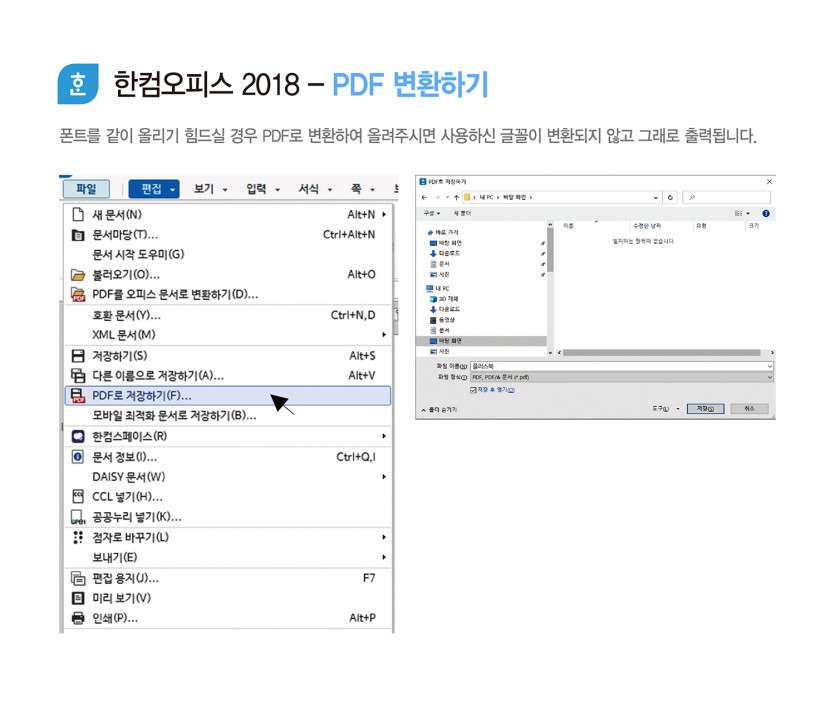Click the search field in save dialog
The image size is (835, 708).
[726, 197]
